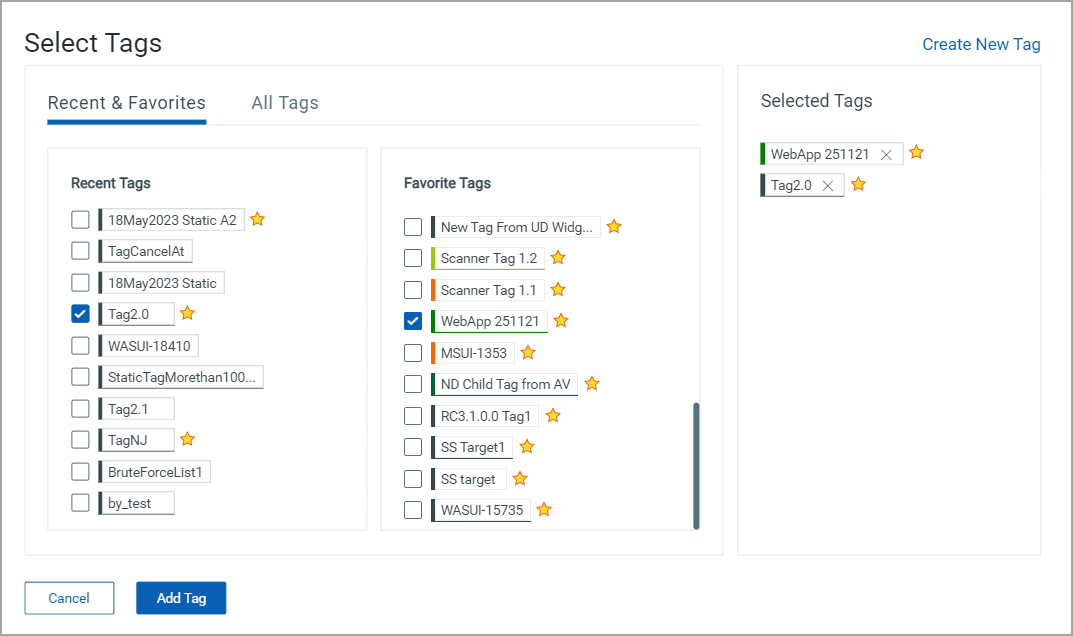Switch to the All Tags tab
Image resolution: width=1073 pixels, height=636 pixels.
[285, 103]
